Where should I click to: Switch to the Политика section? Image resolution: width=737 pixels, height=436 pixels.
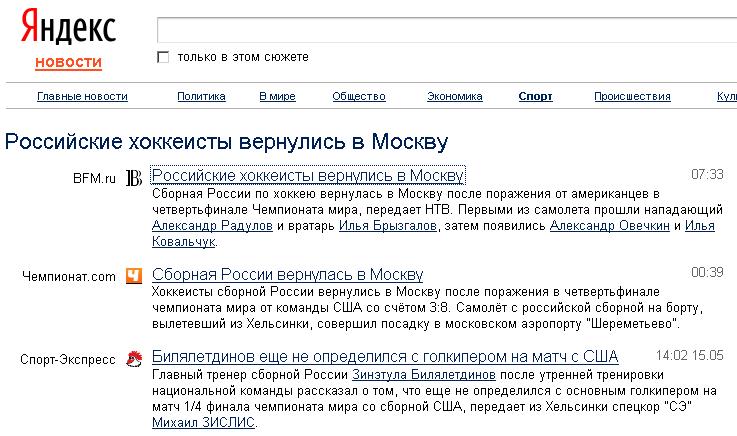coord(201,97)
